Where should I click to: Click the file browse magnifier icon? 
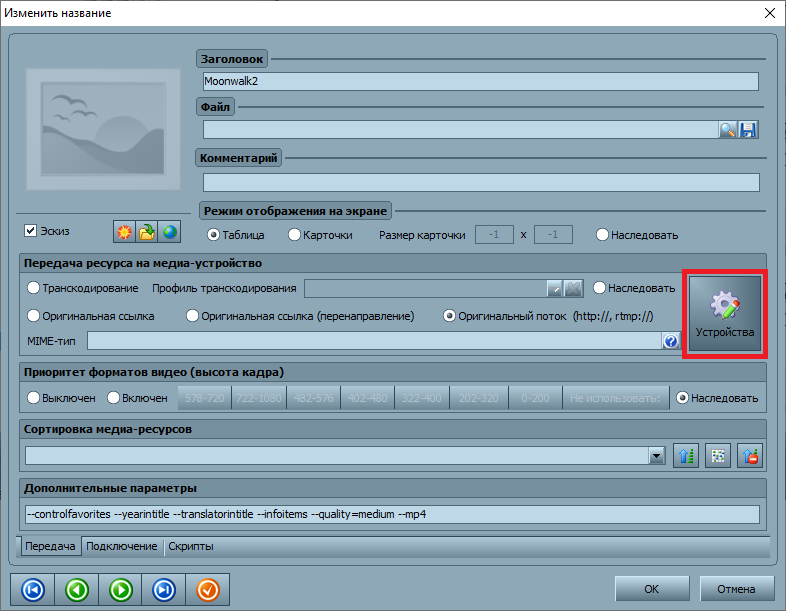pyautogui.click(x=728, y=129)
